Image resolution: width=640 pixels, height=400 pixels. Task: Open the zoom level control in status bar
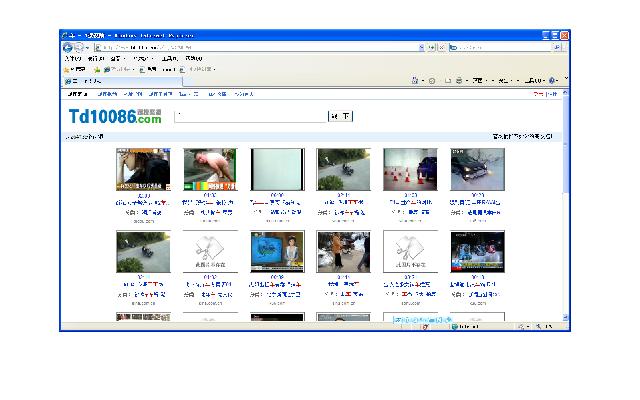pos(546,327)
